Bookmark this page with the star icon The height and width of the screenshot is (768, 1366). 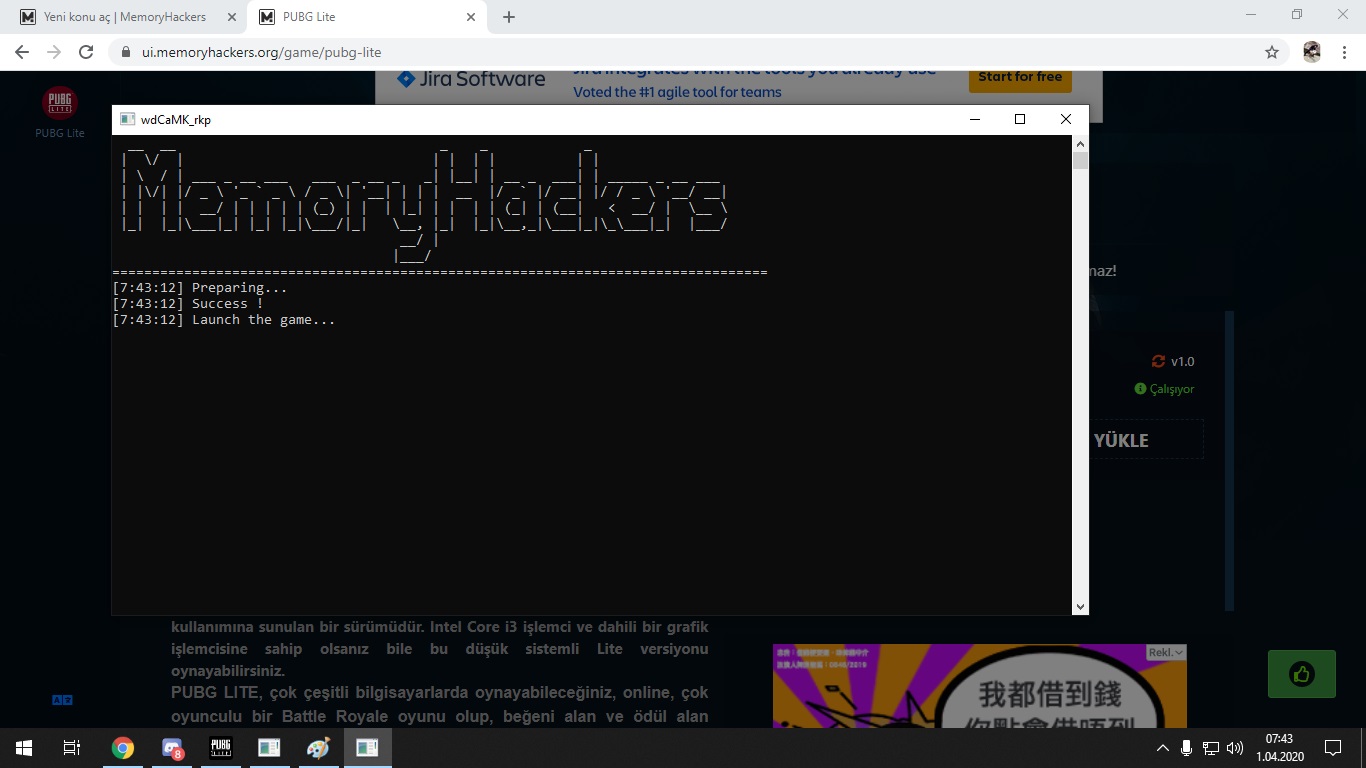[x=1272, y=52]
